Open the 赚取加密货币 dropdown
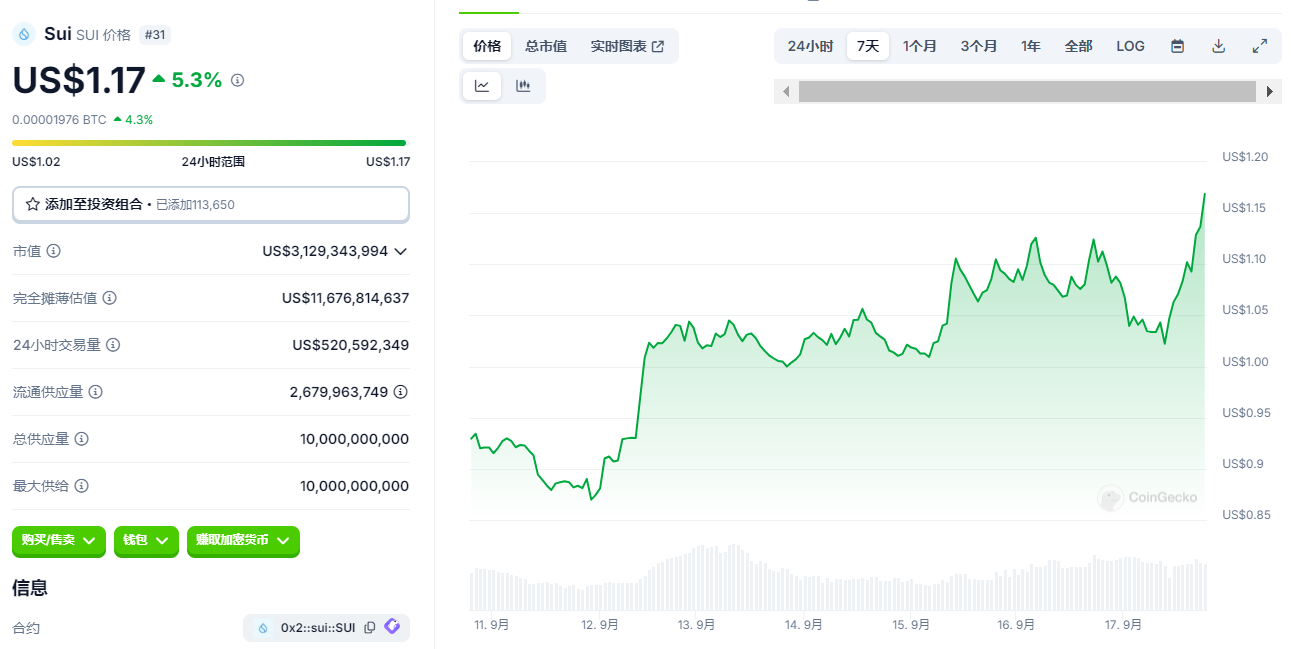 click(x=243, y=540)
